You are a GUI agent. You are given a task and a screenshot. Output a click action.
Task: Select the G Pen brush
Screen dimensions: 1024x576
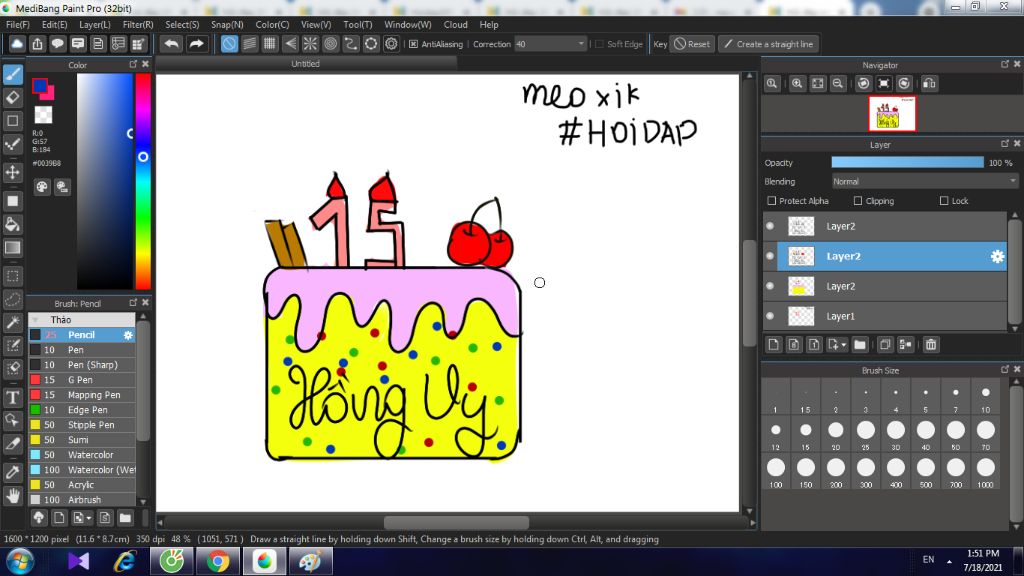82,379
